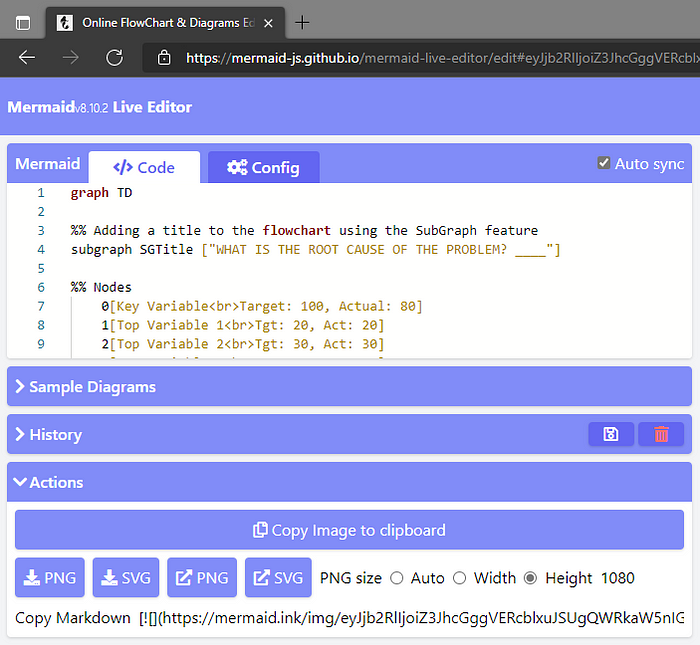Collapse the Actions section

point(49,482)
